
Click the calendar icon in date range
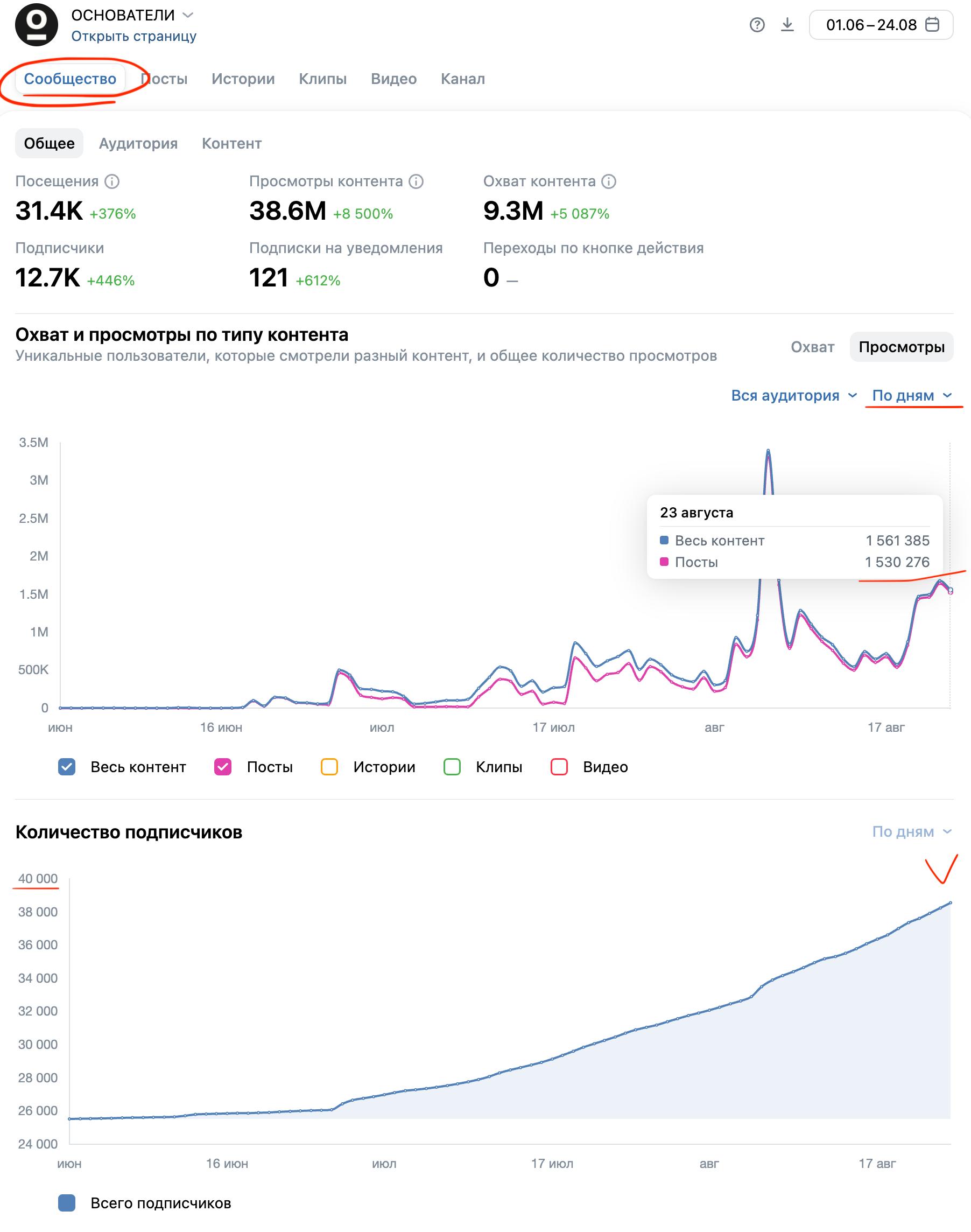click(x=932, y=24)
